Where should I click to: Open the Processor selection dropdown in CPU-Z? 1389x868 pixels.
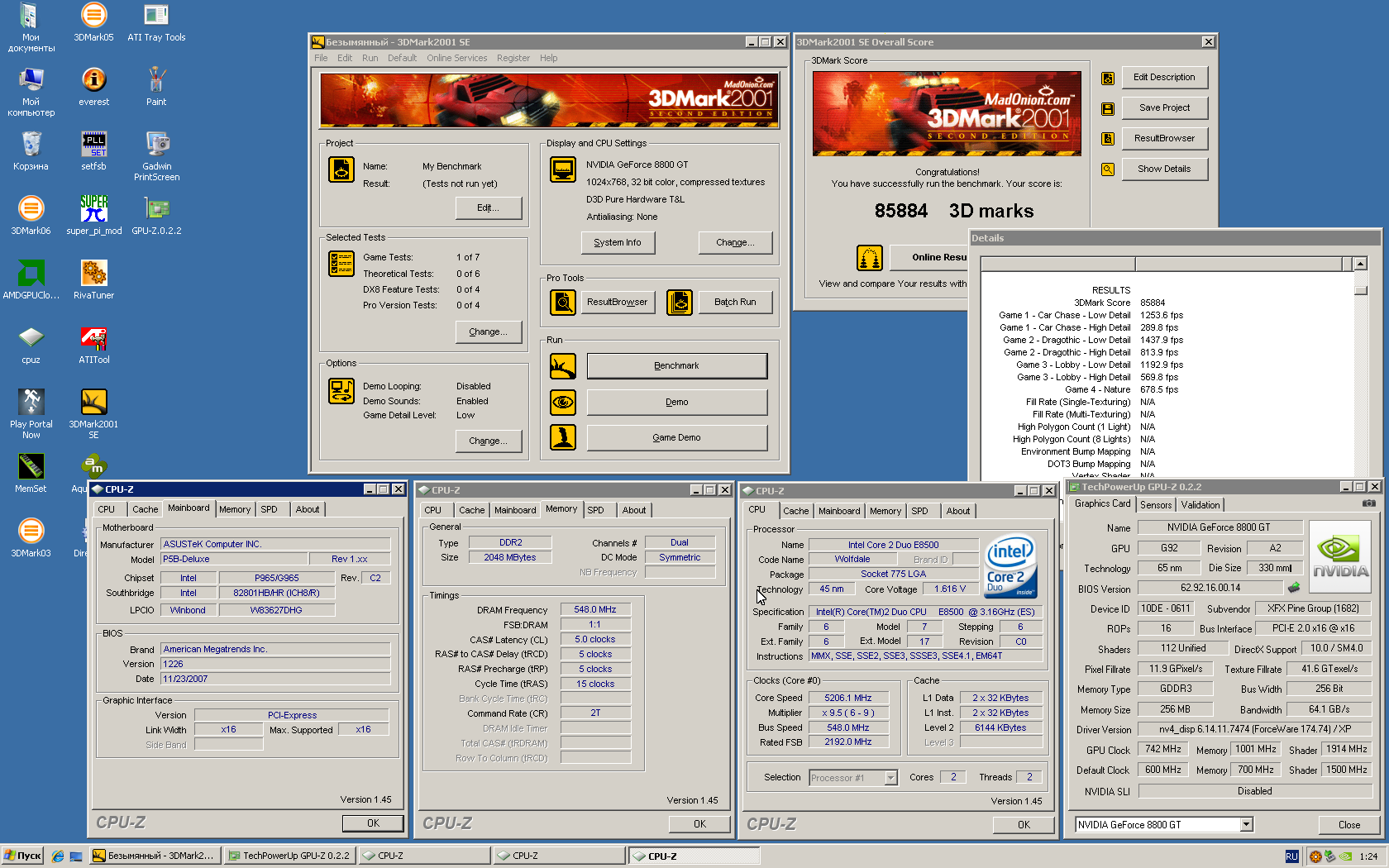(x=890, y=778)
